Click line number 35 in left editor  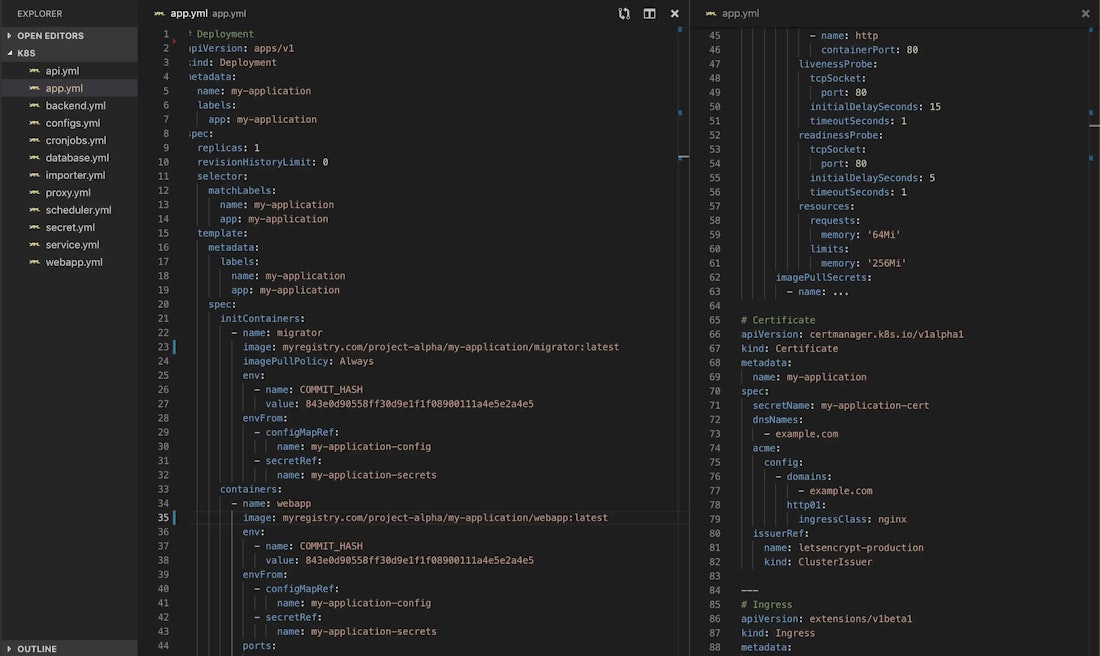pyautogui.click(x=163, y=518)
